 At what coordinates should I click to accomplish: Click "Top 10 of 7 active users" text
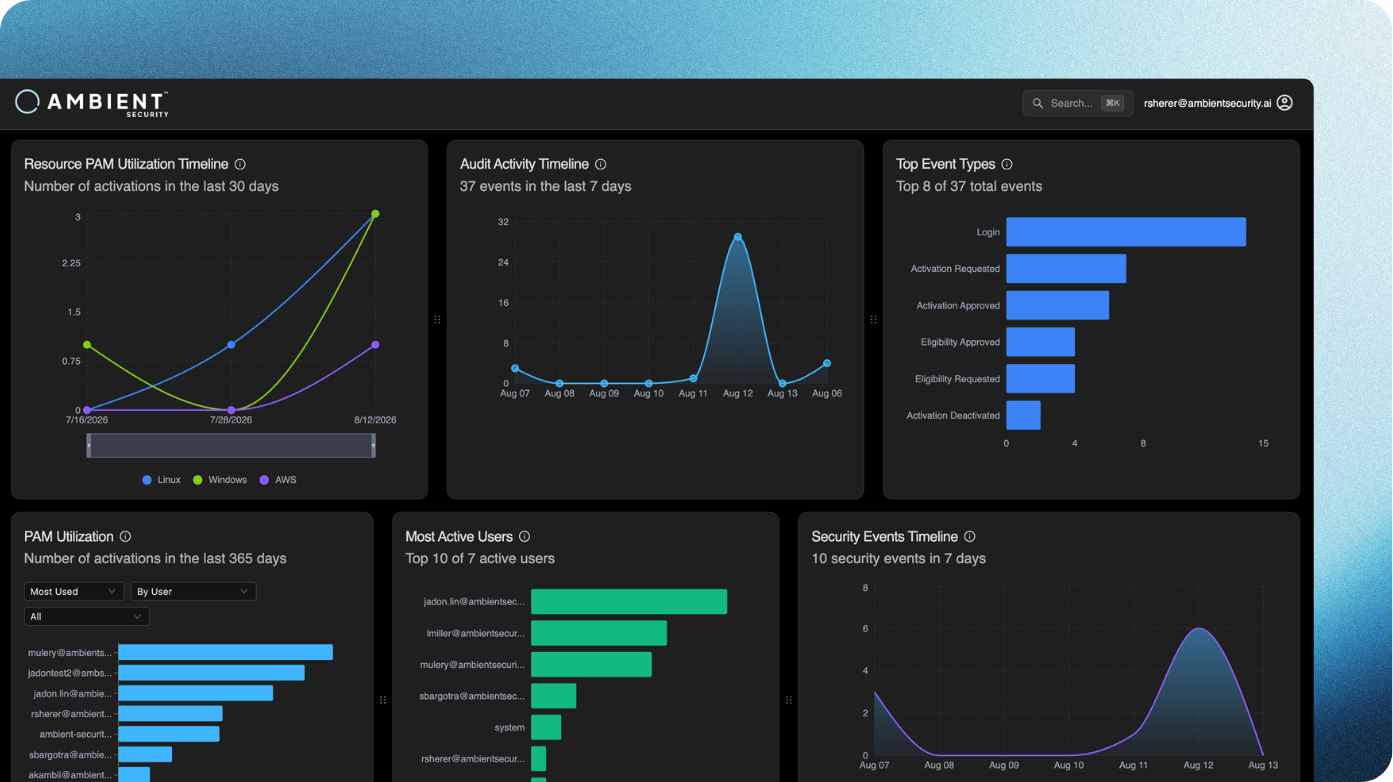coord(480,559)
